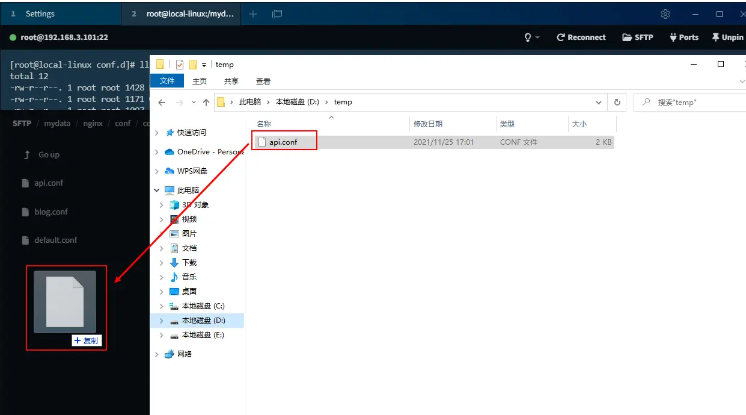The height and width of the screenshot is (415, 746).
Task: Sort by the 类型 column header
Action: click(x=507, y=124)
